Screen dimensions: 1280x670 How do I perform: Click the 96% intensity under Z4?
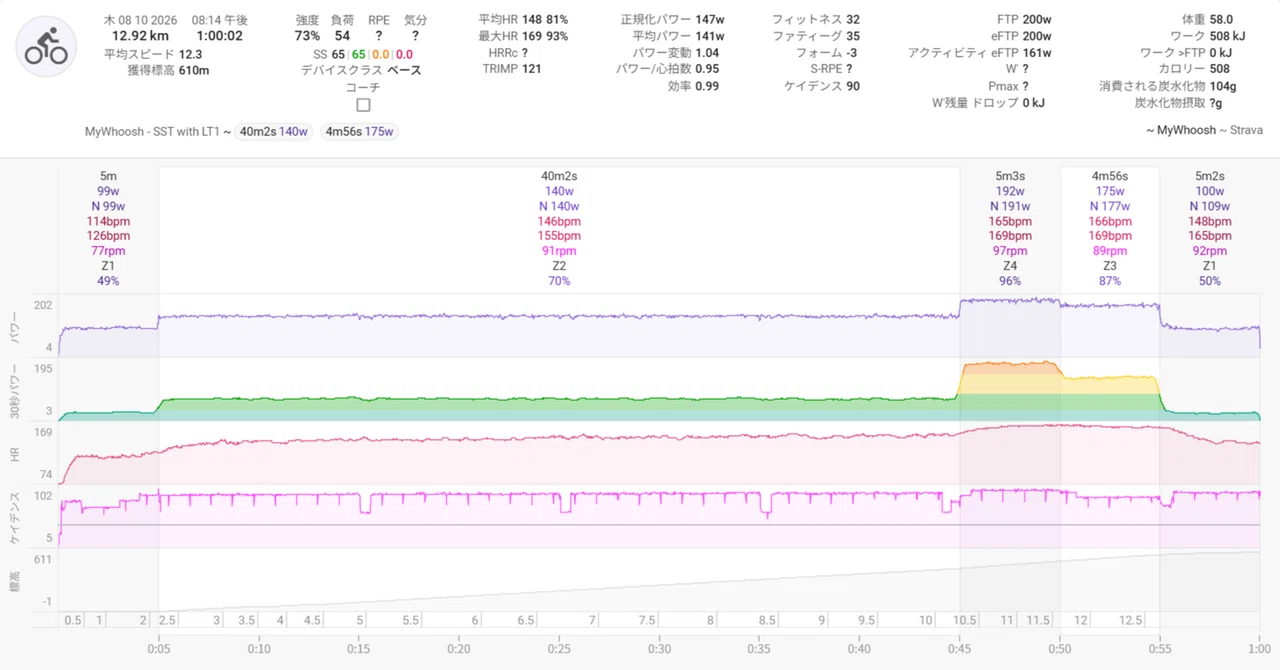coord(1010,281)
